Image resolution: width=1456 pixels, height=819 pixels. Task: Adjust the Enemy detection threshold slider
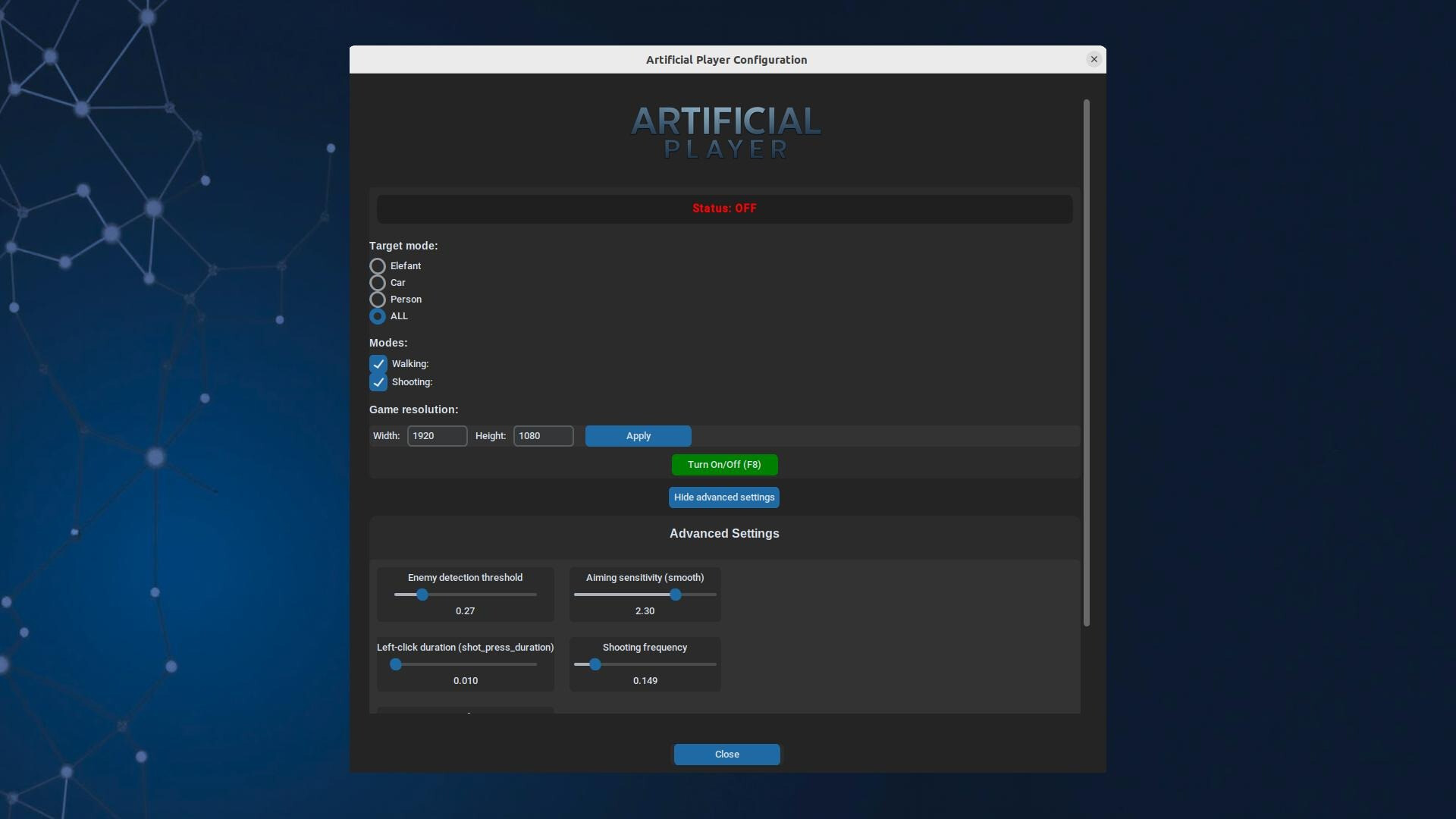[x=422, y=595]
